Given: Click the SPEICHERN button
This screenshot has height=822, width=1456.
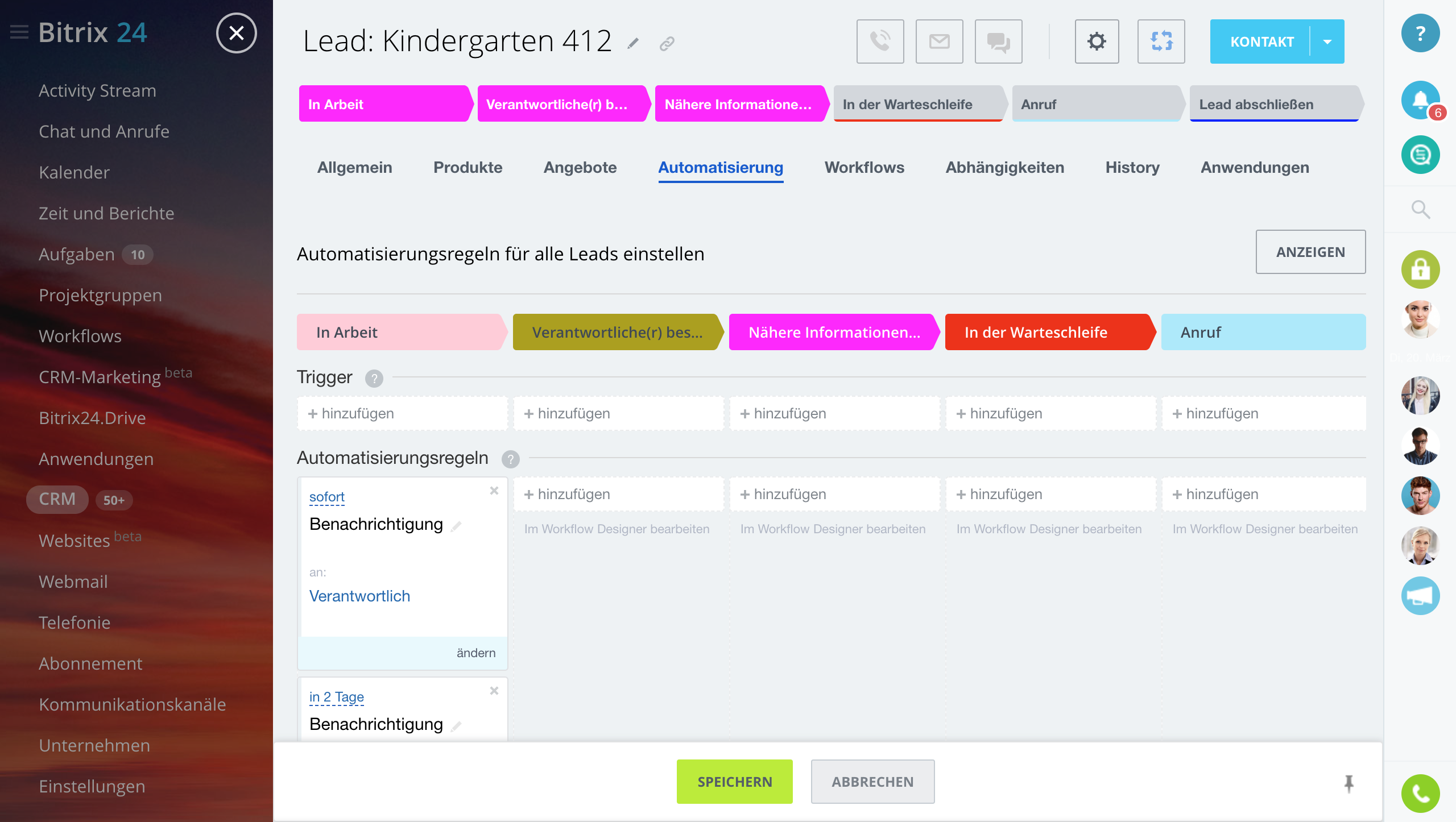Looking at the screenshot, I should 734,782.
